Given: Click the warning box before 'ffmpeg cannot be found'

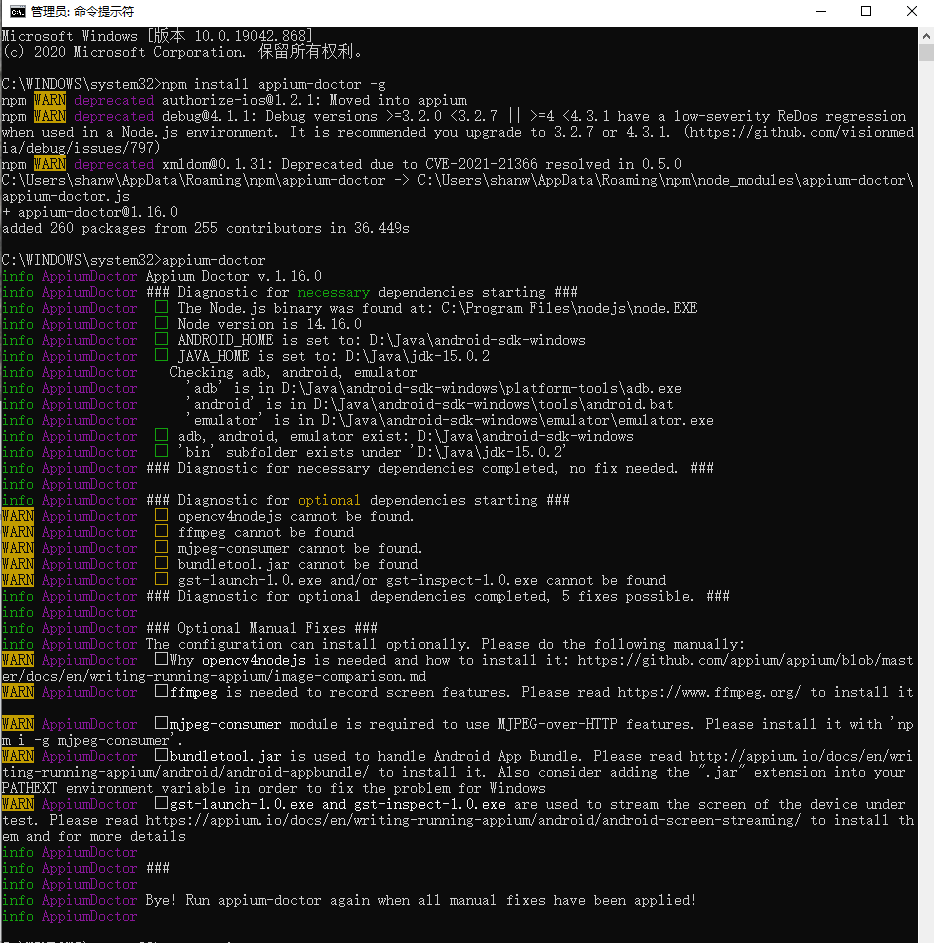Looking at the screenshot, I should (x=161, y=530).
